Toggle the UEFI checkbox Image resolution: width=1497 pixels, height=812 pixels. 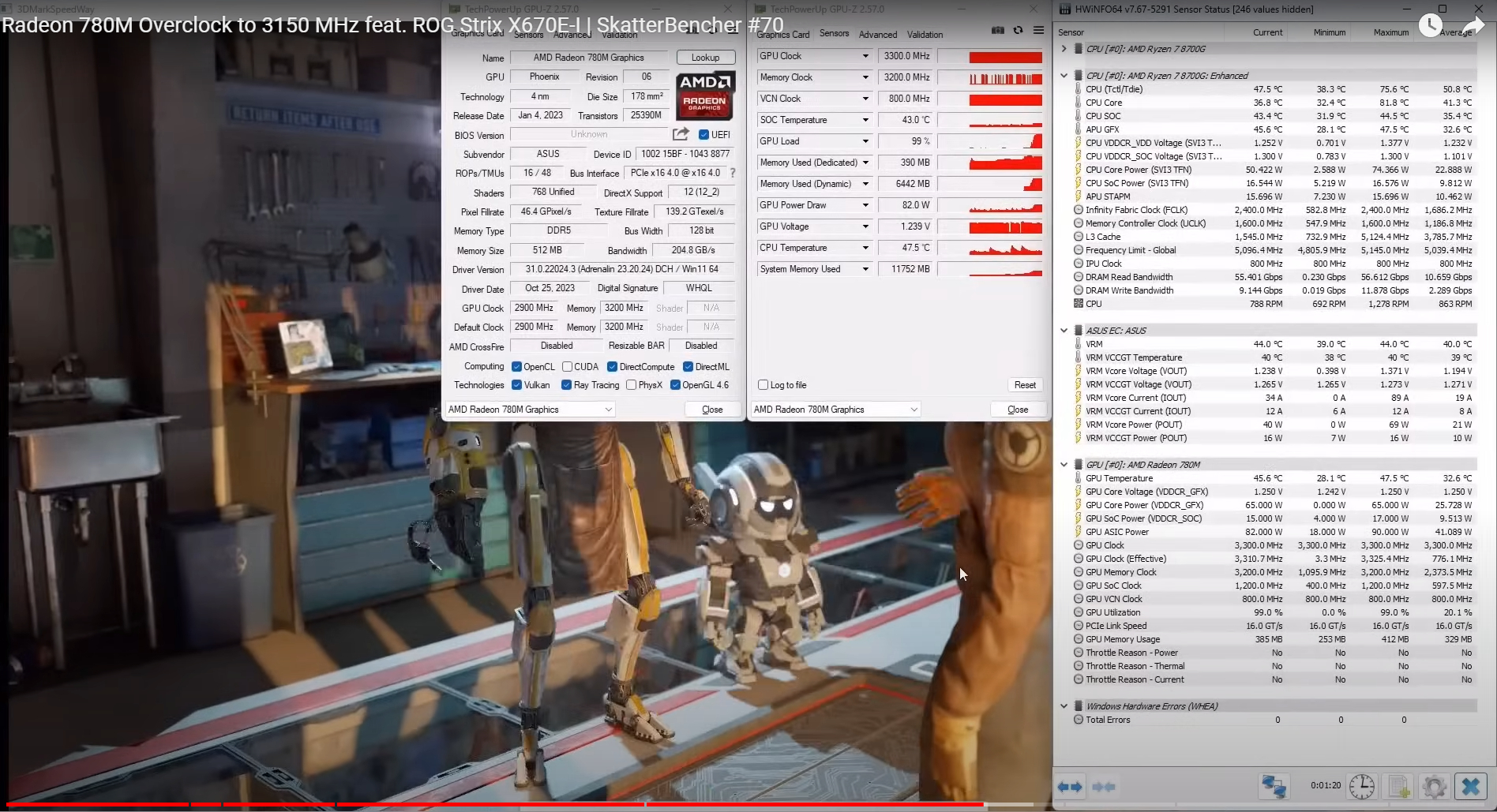click(703, 135)
